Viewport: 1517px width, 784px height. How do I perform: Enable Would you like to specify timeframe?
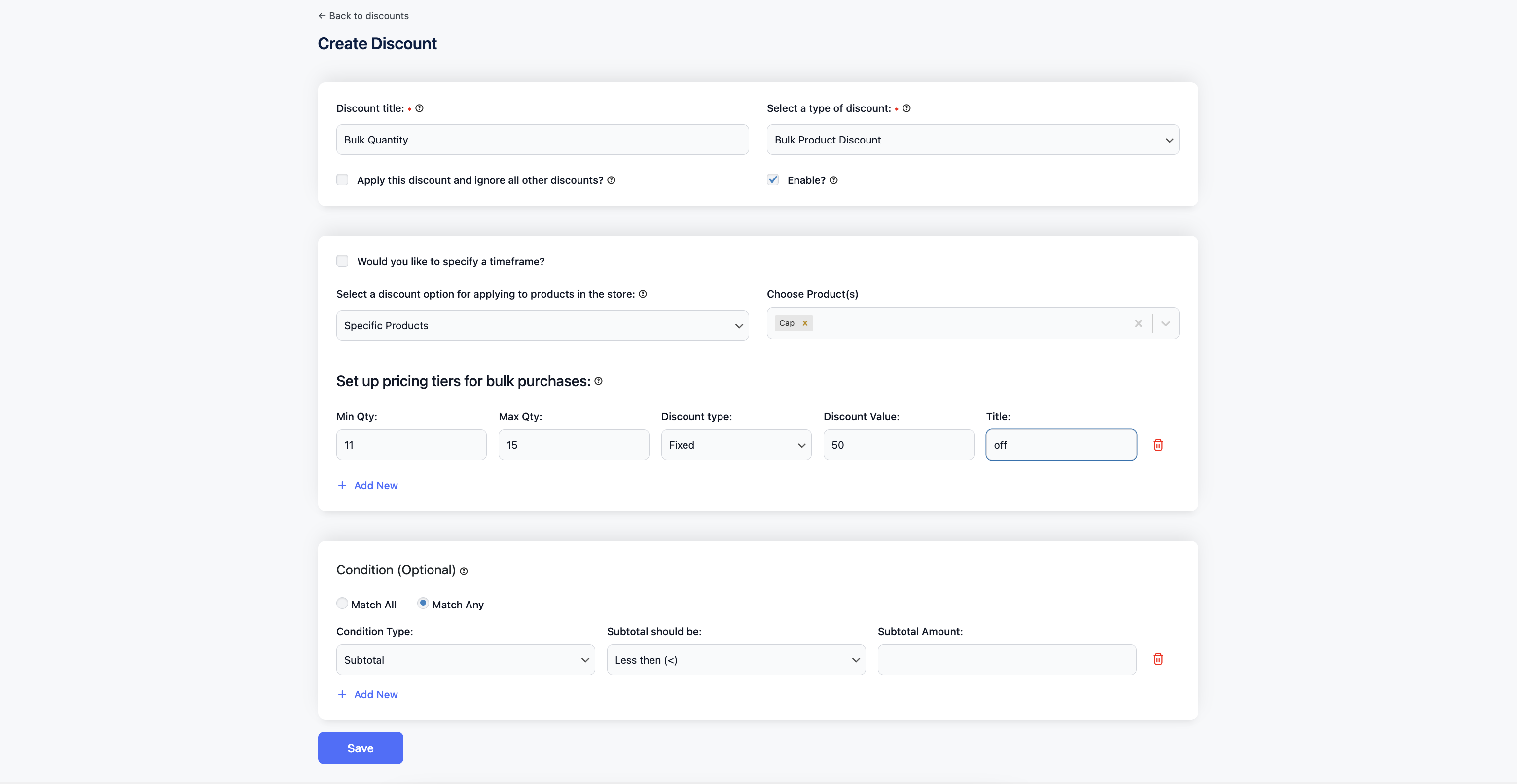(x=342, y=261)
